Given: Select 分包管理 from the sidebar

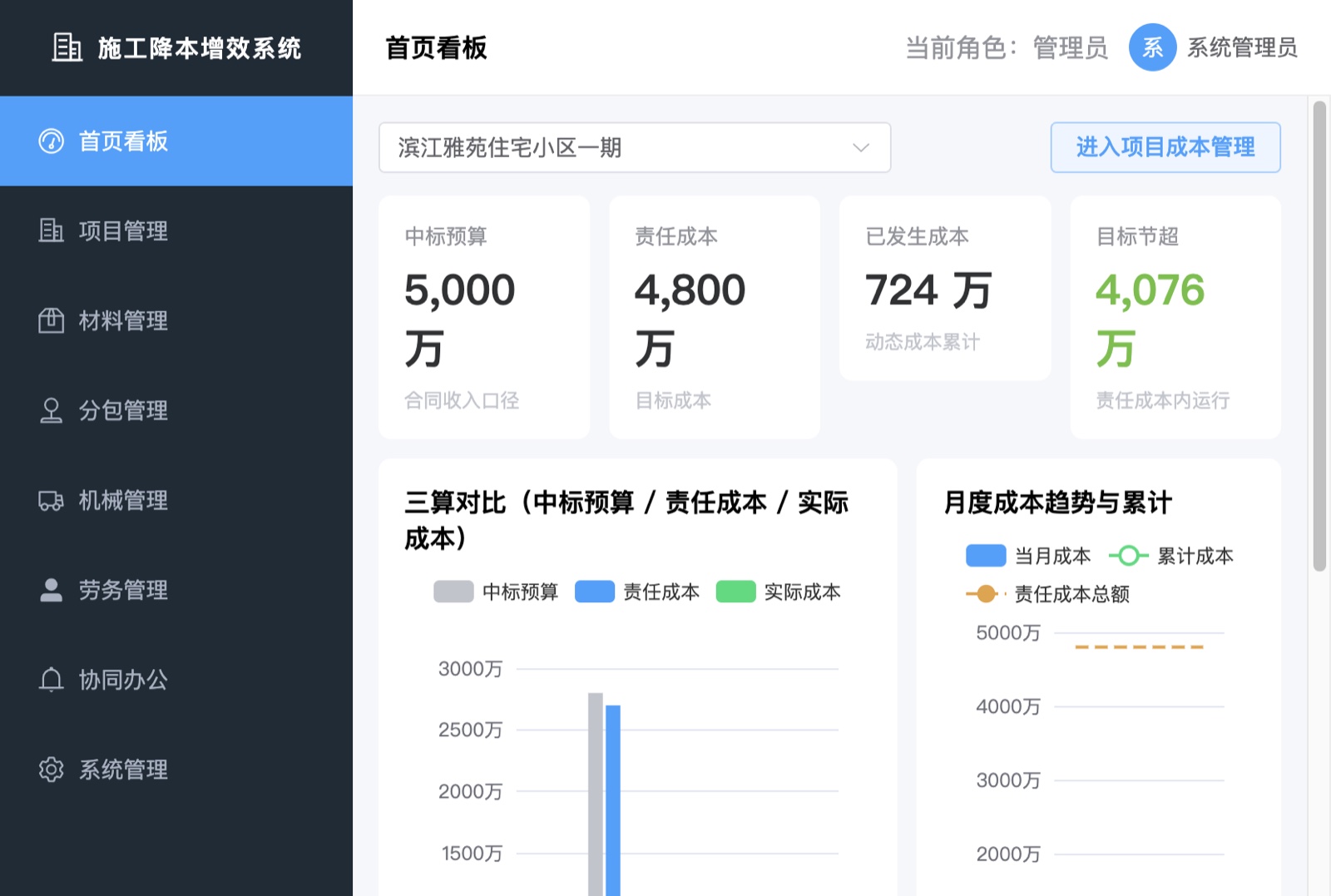Looking at the screenshot, I should click(x=176, y=410).
